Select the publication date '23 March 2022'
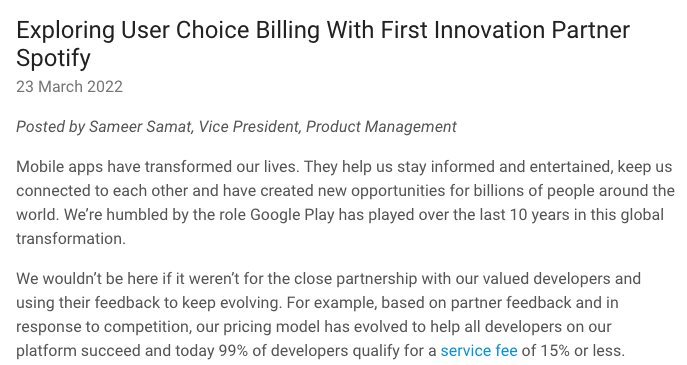This screenshot has width=687, height=365. coord(69,87)
